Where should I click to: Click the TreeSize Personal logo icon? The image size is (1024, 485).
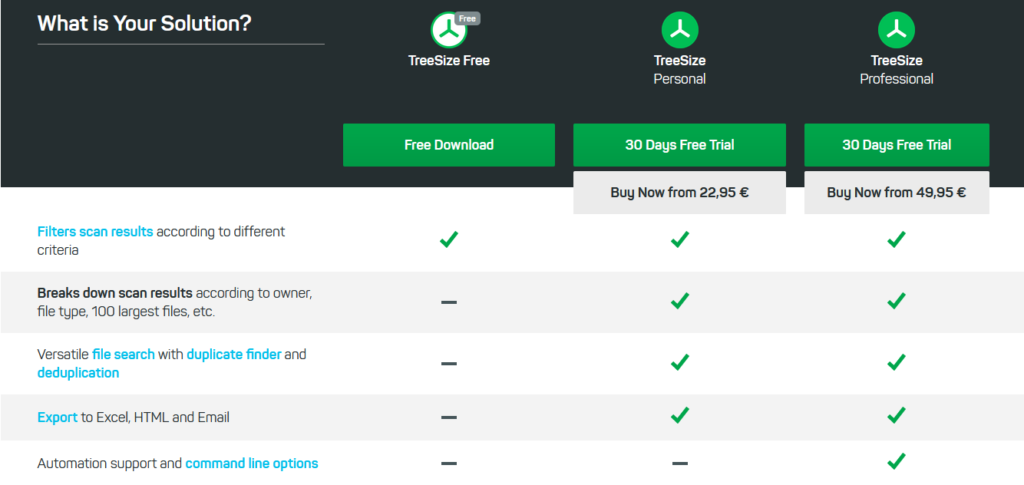[680, 29]
